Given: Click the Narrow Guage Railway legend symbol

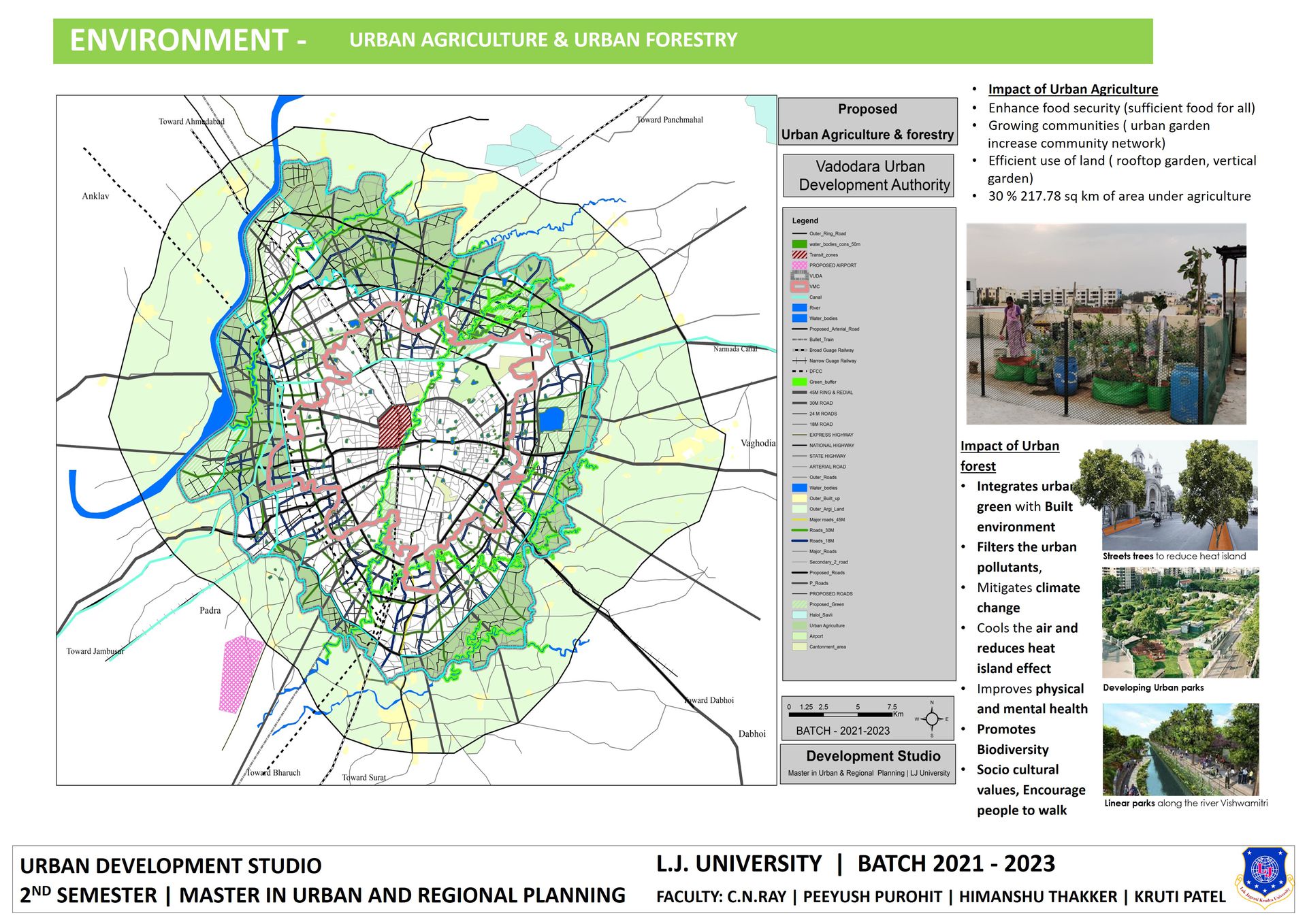Looking at the screenshot, I should (799, 361).
